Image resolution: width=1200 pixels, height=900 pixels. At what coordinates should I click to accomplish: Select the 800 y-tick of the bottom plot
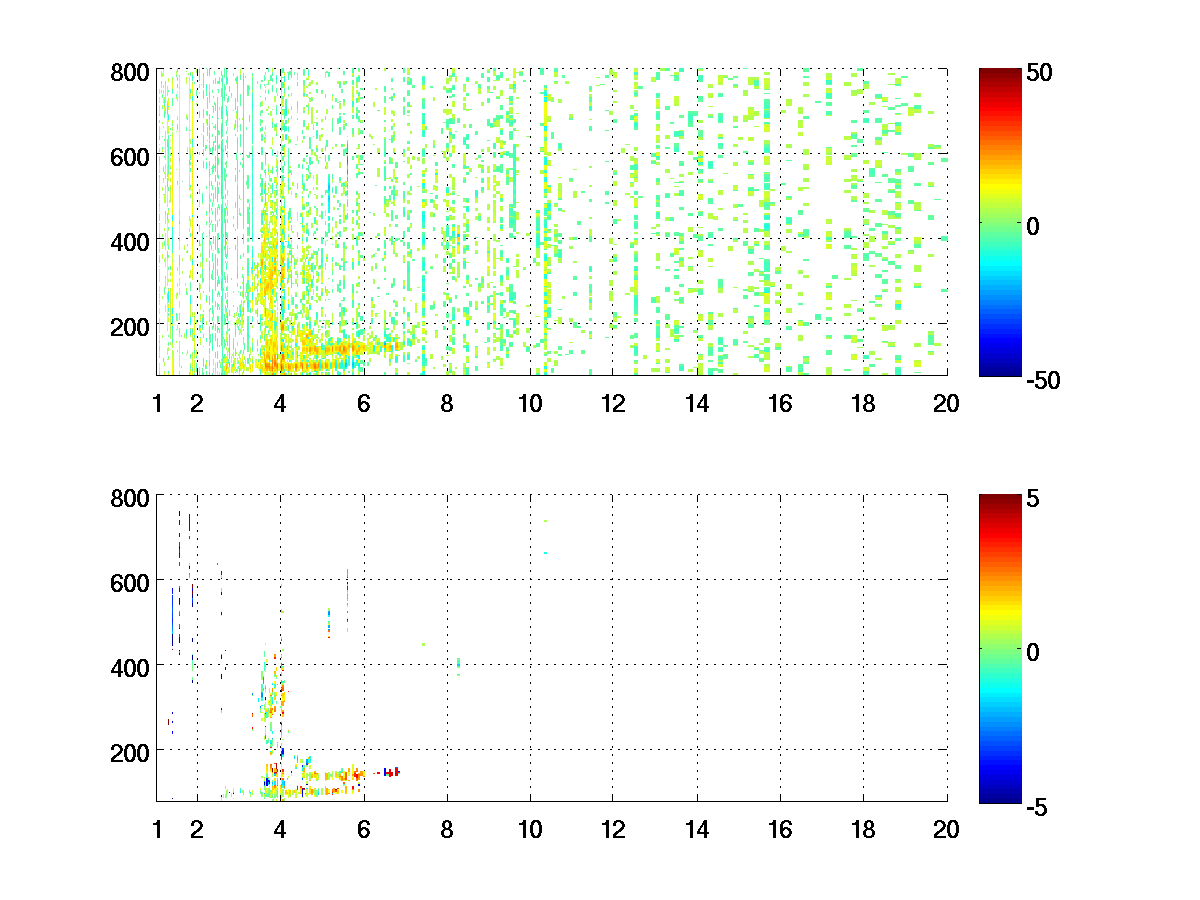(x=131, y=497)
